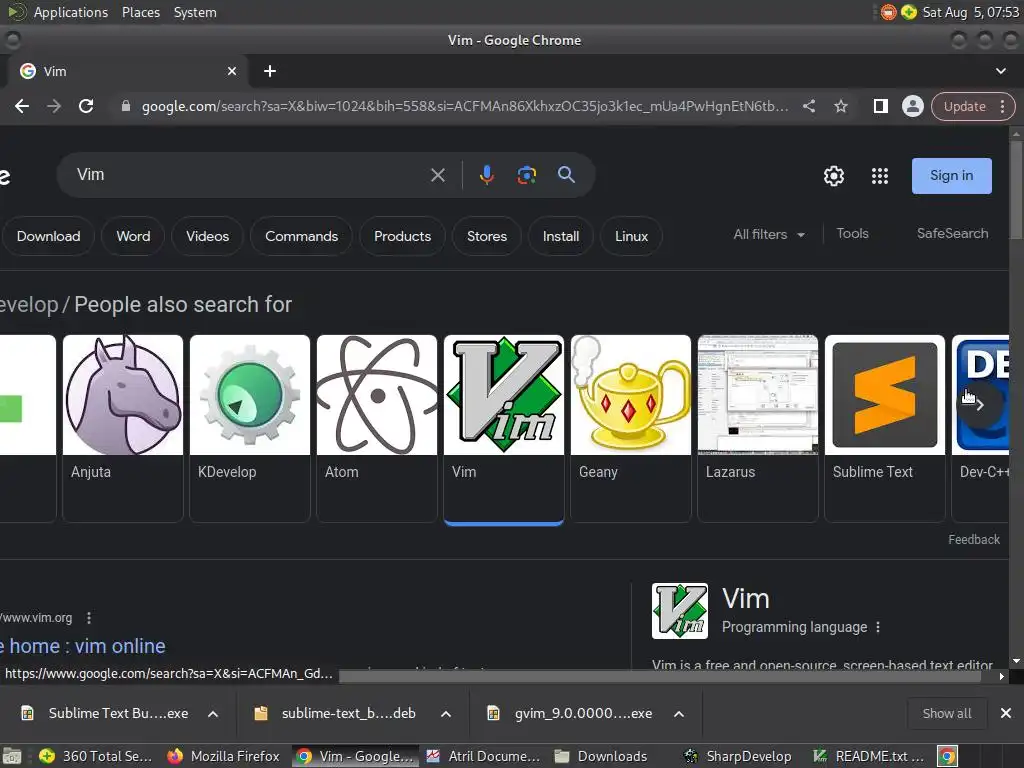Submit search with magnifier icon
Screen dimensions: 1024x768
(x=566, y=175)
